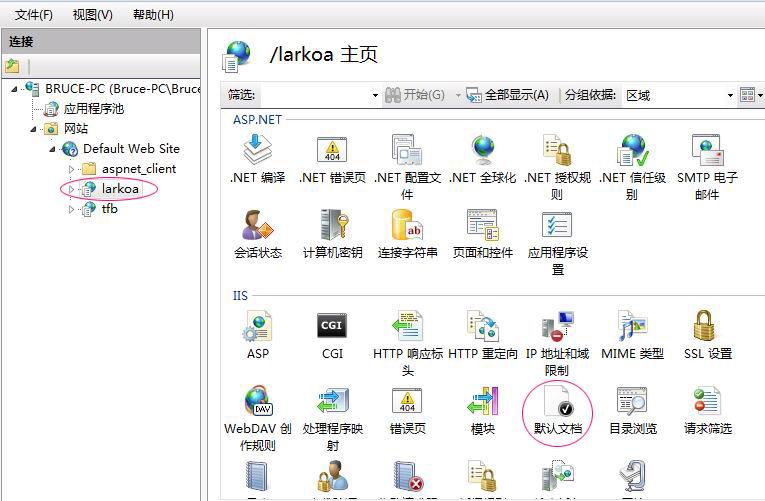Collapse the 网站 tree node
The height and width of the screenshot is (501, 765).
pyautogui.click(x=33, y=129)
